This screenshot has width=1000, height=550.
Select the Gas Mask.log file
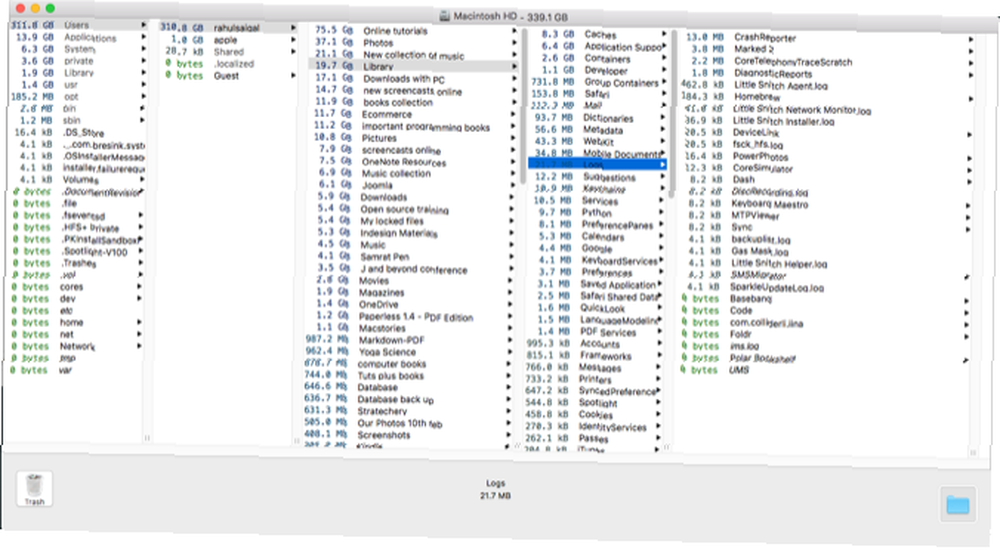click(826, 251)
